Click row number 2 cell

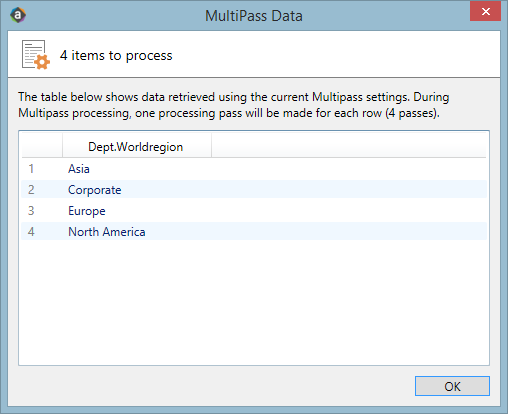(x=31, y=190)
